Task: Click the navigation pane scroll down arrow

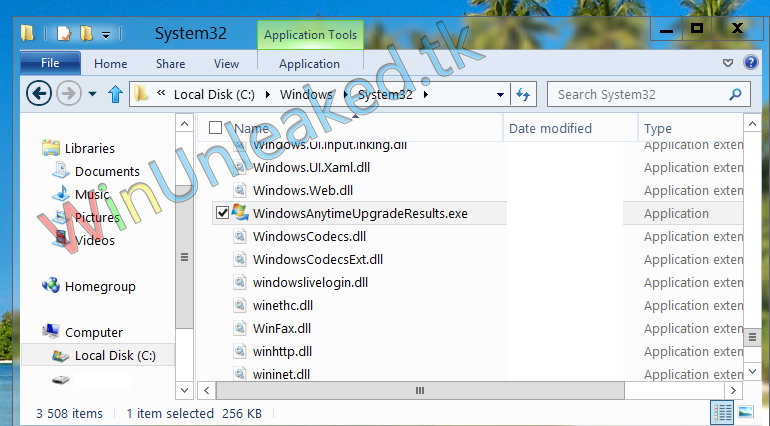Action: click(x=184, y=391)
